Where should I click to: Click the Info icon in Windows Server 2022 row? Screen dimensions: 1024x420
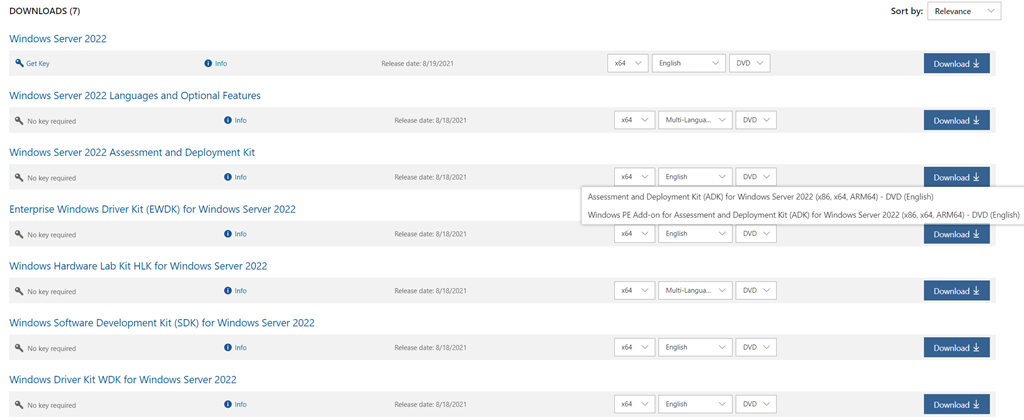pyautogui.click(x=208, y=64)
